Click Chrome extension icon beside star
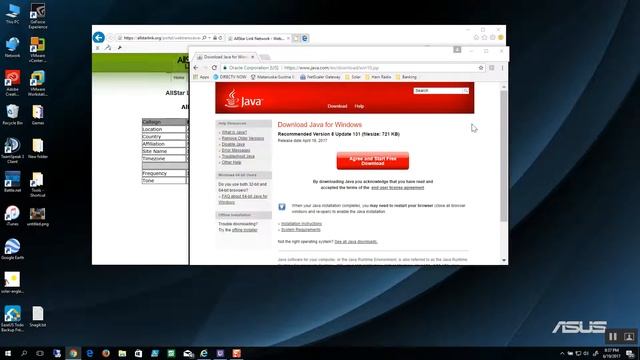640x360 pixels. coord(491,68)
